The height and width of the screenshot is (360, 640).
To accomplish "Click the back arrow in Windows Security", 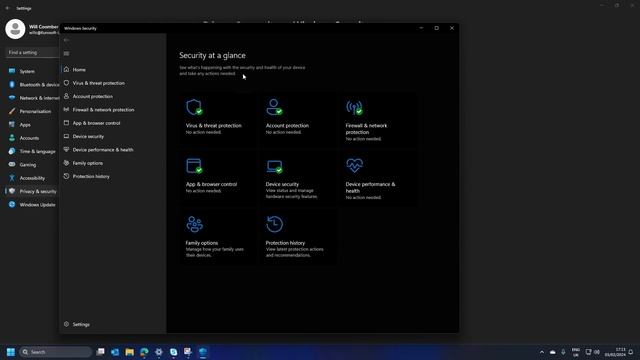I will pos(67,40).
